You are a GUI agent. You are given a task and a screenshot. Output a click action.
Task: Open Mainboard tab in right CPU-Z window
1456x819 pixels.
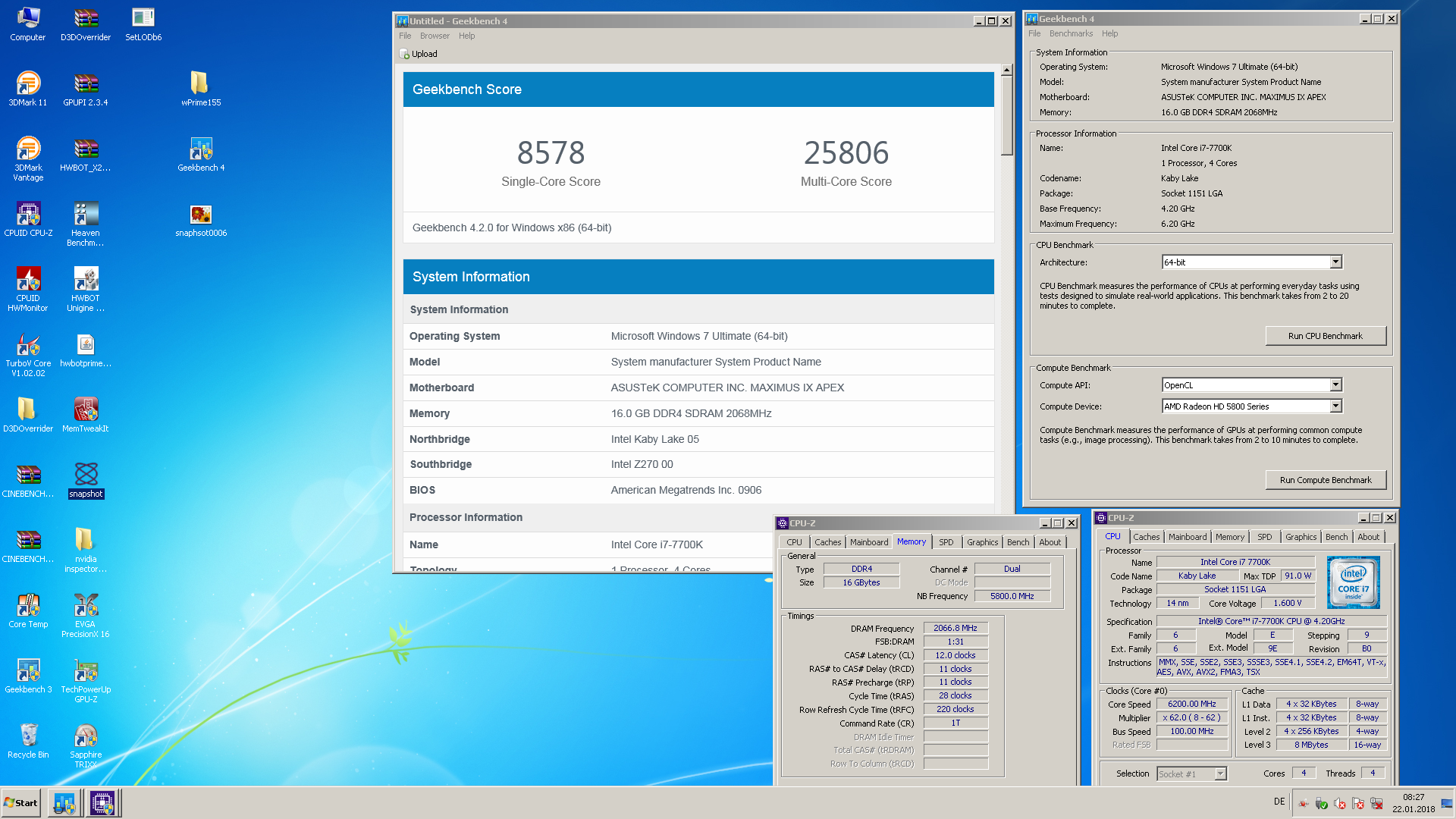click(x=1187, y=537)
